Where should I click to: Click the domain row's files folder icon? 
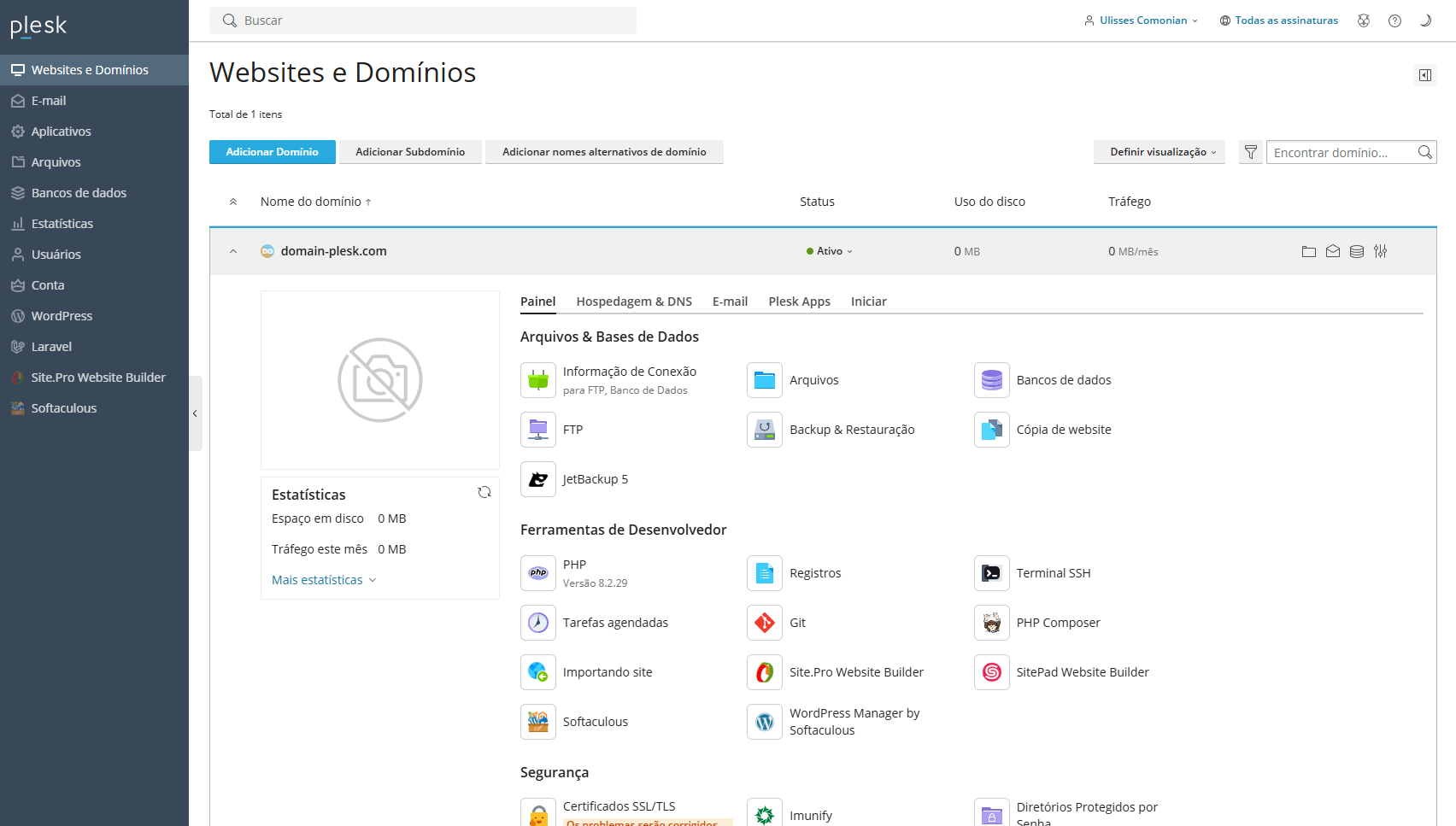tap(1308, 251)
